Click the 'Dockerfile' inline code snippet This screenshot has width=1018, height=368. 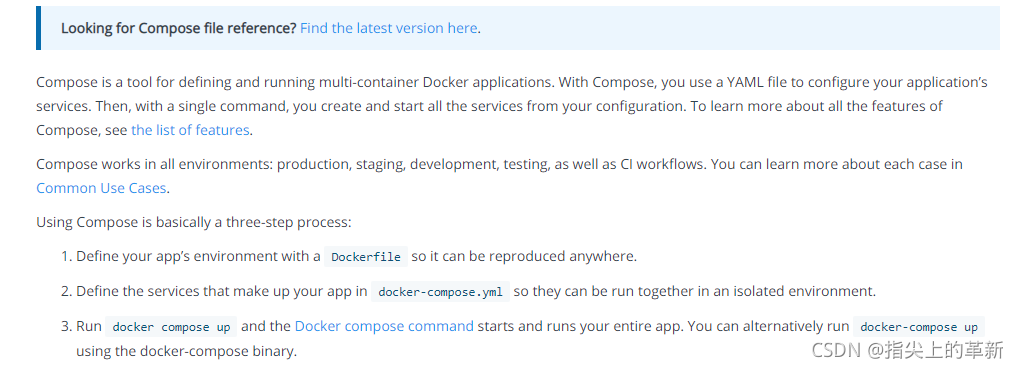tap(366, 256)
